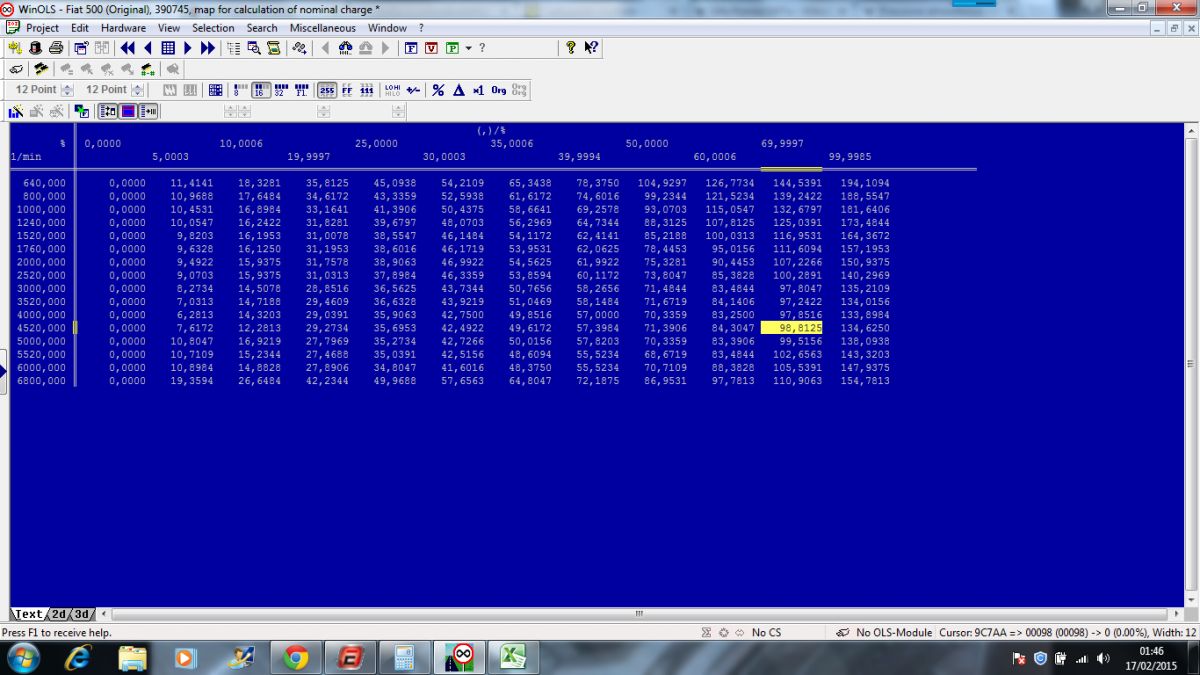
Task: Click the red V button in toolbar
Action: 432,48
